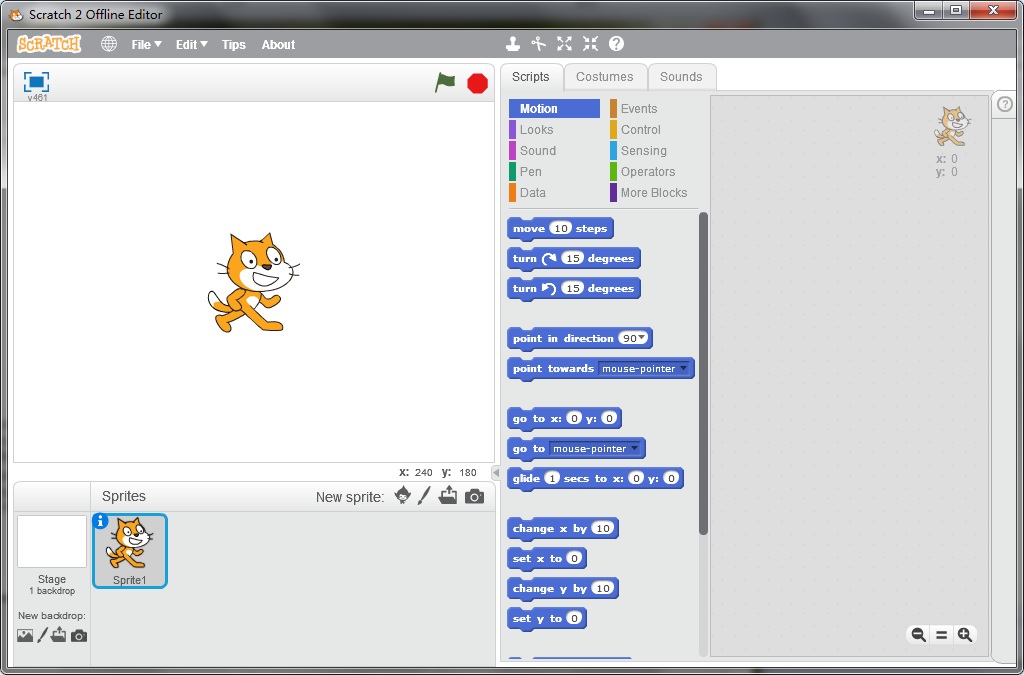Click value in change y by block
This screenshot has height=675, width=1024.
pos(603,588)
